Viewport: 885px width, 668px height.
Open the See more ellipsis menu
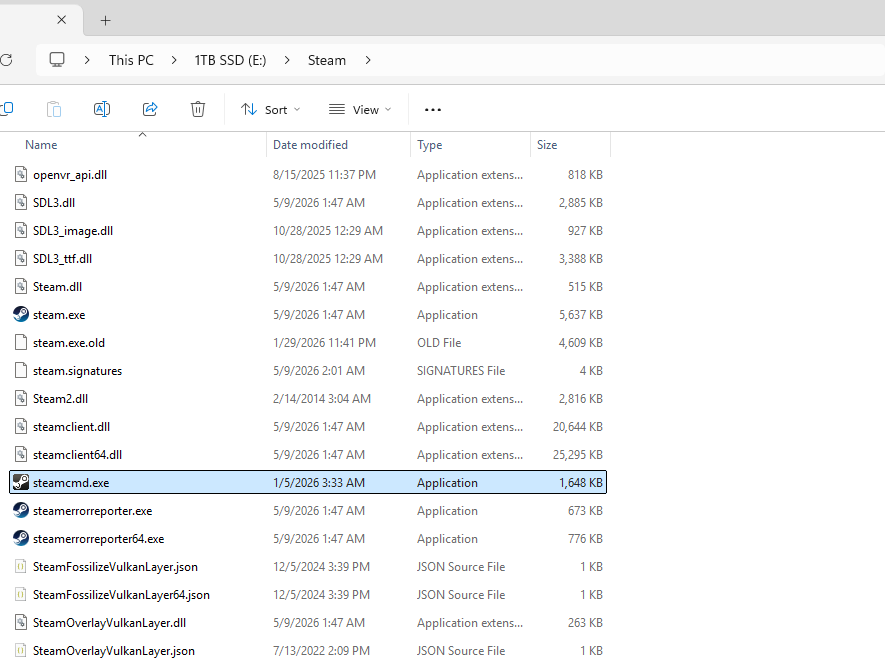pyautogui.click(x=433, y=109)
